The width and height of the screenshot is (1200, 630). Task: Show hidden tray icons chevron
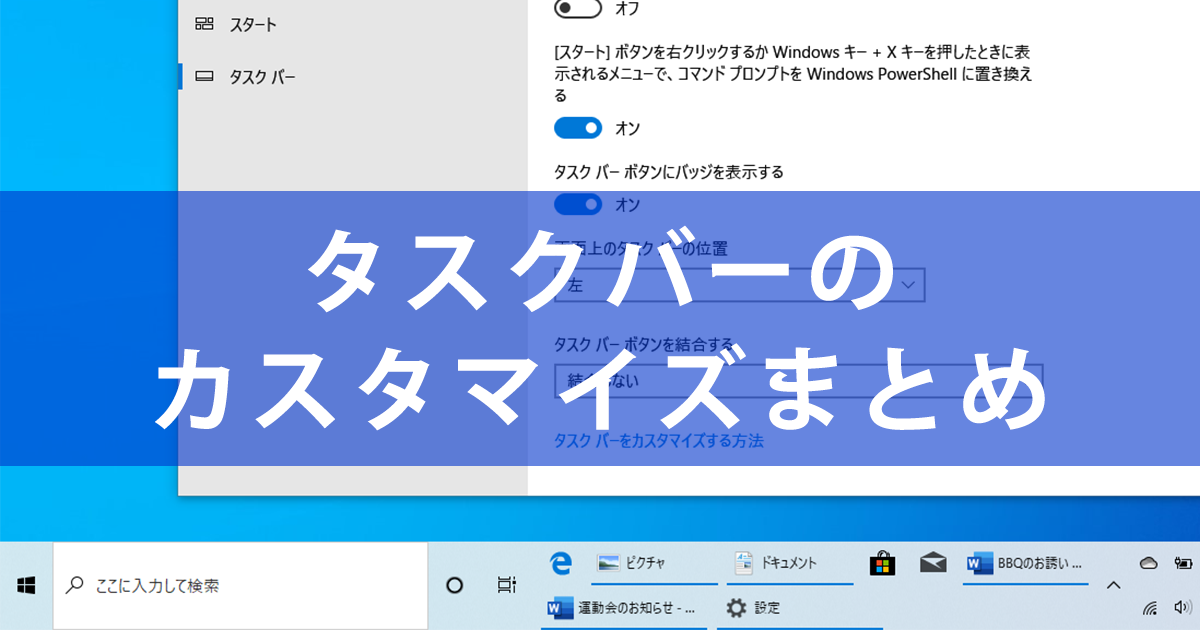tap(1114, 585)
